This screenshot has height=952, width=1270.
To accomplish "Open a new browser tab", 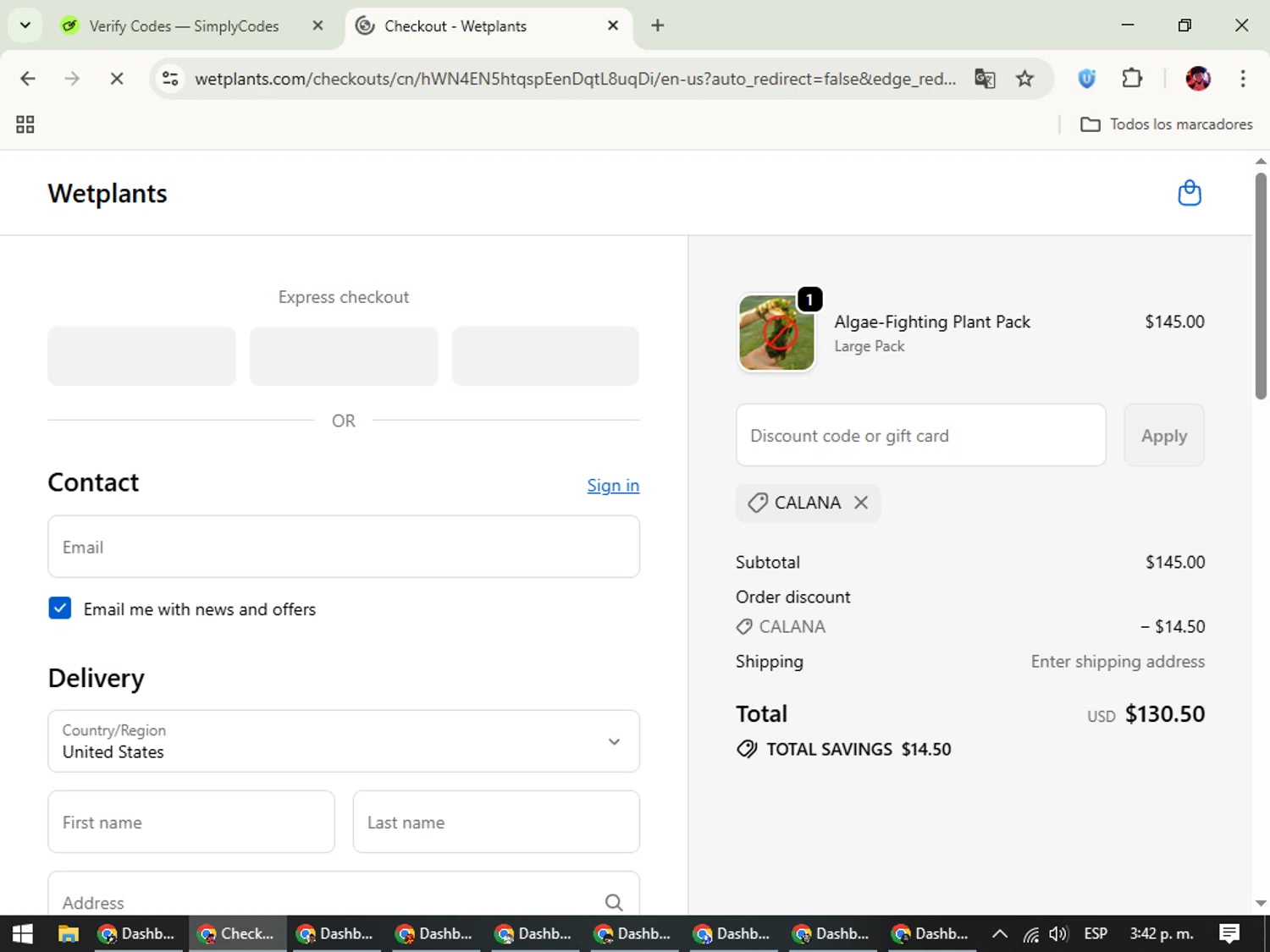I will pos(658,25).
